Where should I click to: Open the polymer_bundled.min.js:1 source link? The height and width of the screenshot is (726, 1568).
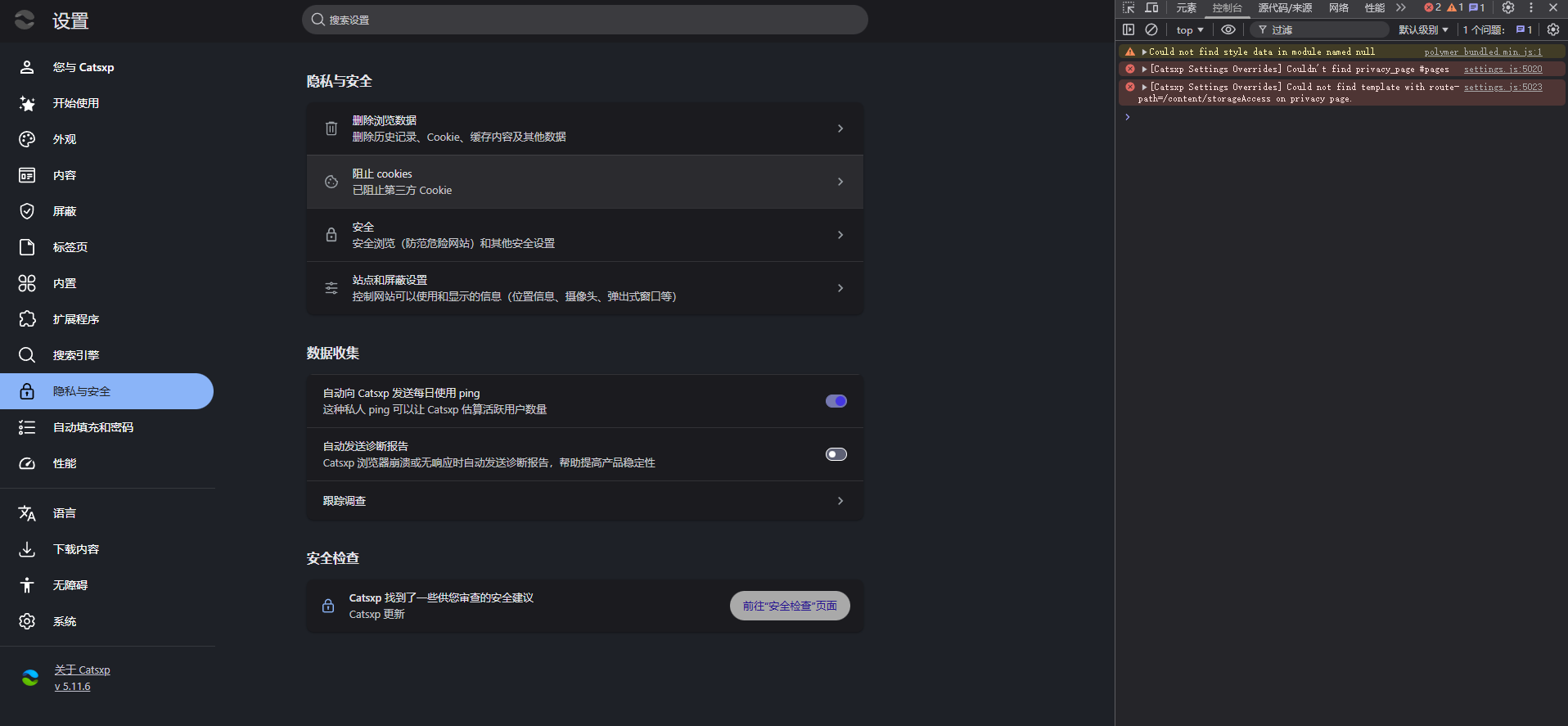click(x=1483, y=52)
